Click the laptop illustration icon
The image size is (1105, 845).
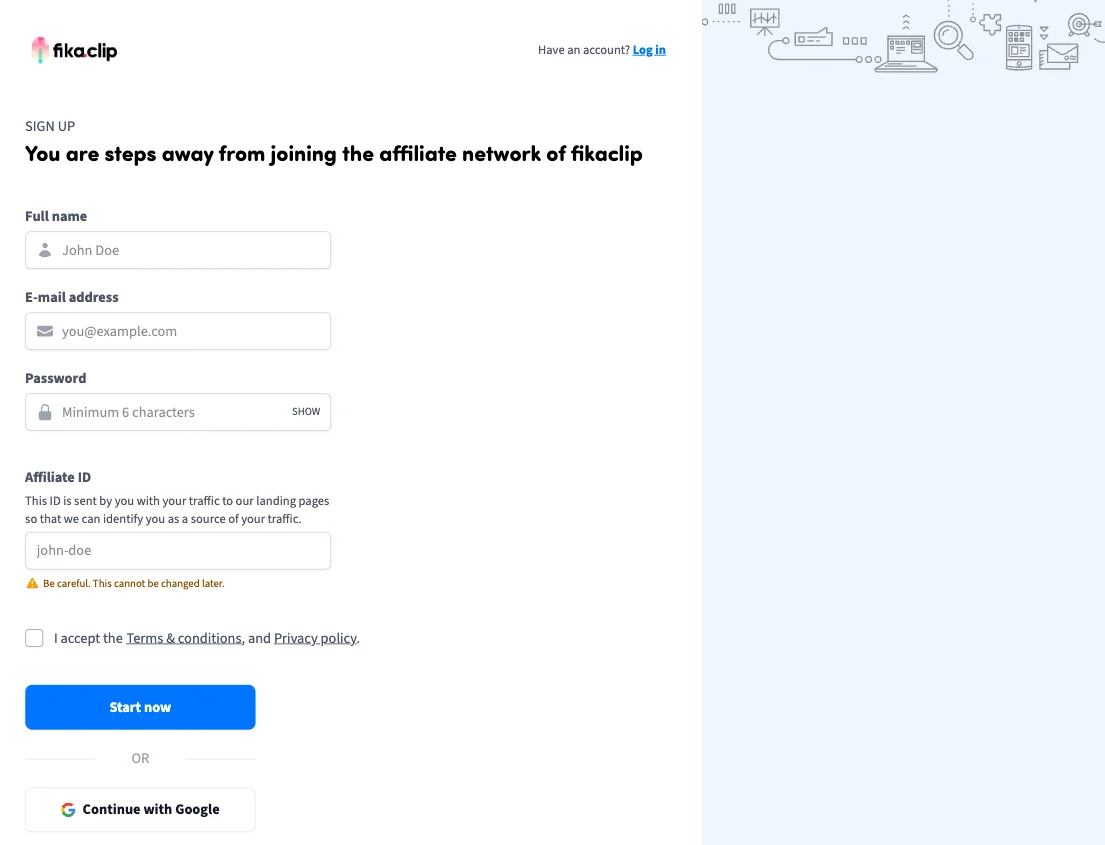click(x=906, y=52)
